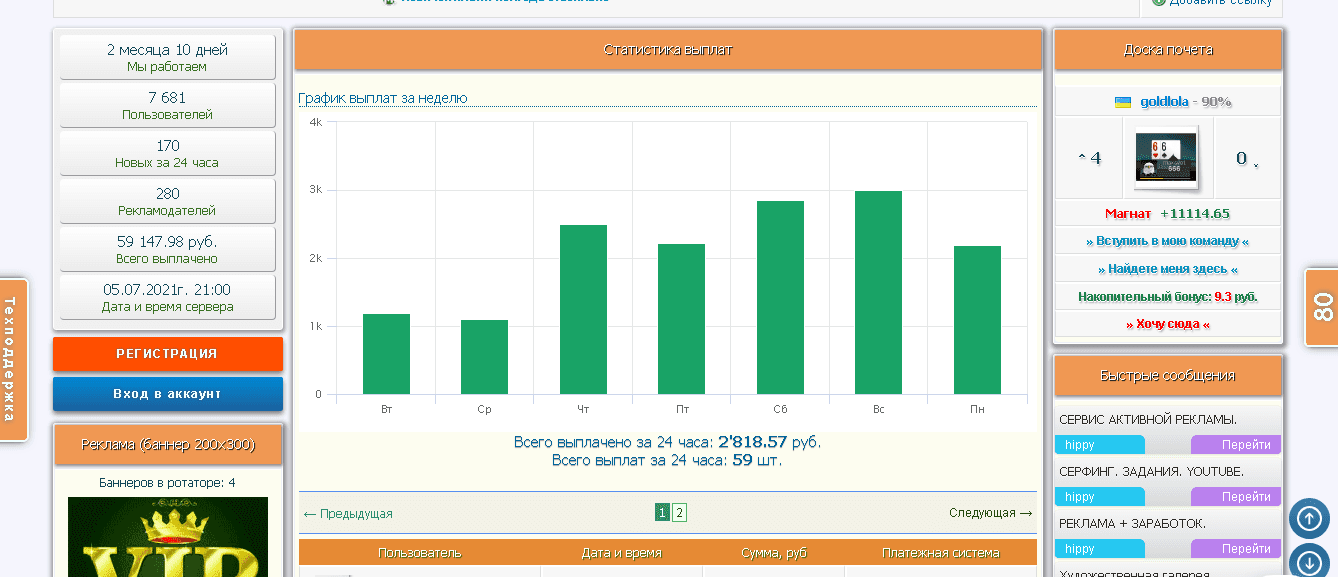Select page 1 in pagination
The width and height of the screenshot is (1338, 577).
662,513
